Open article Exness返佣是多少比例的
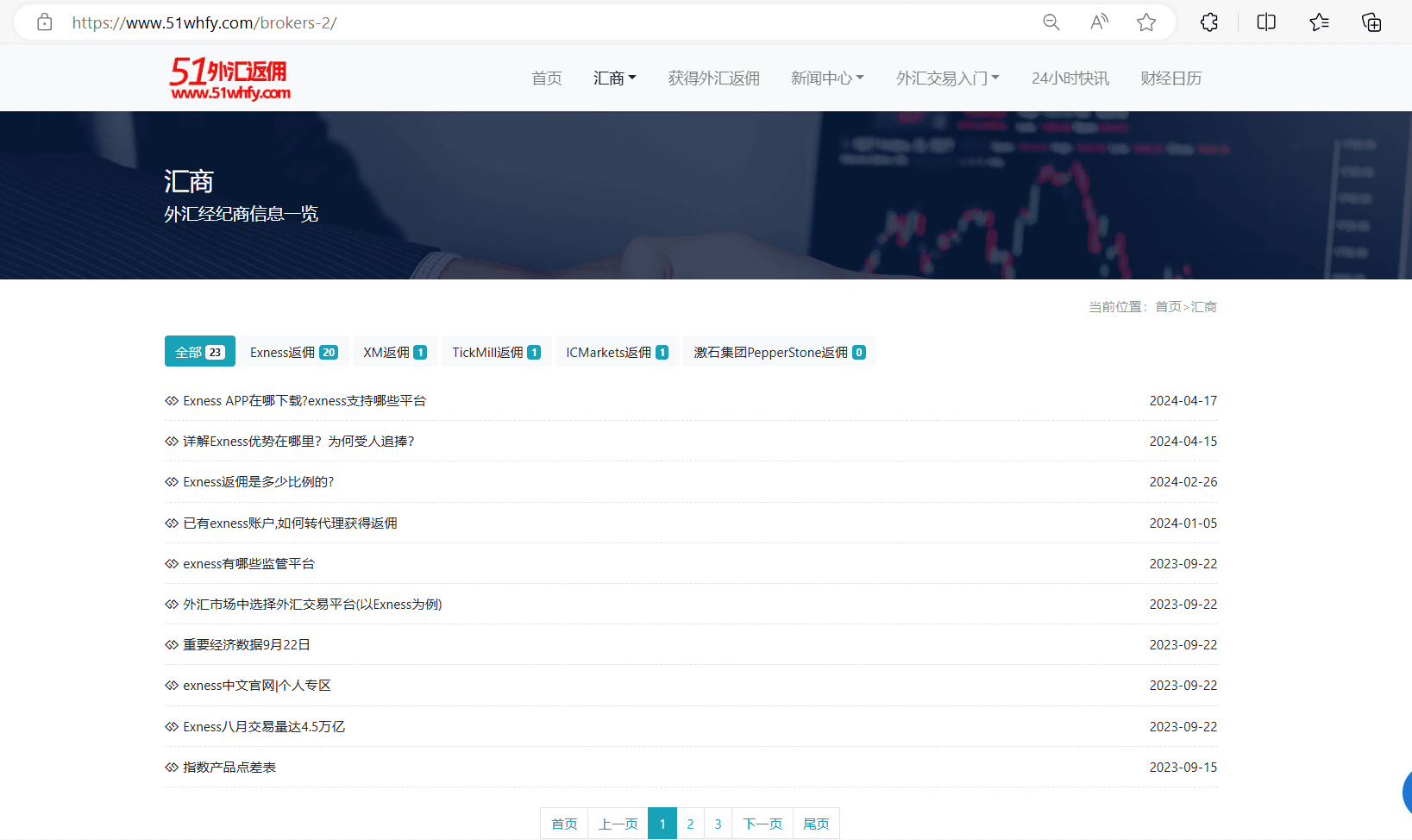 259,482
